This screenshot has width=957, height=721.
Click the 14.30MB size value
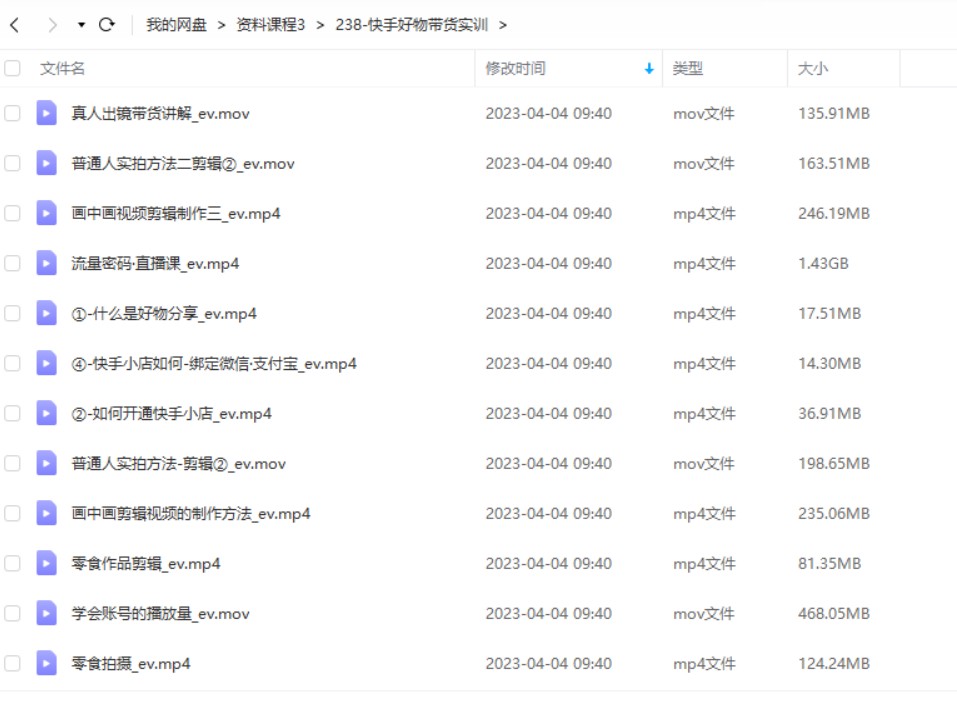[829, 363]
